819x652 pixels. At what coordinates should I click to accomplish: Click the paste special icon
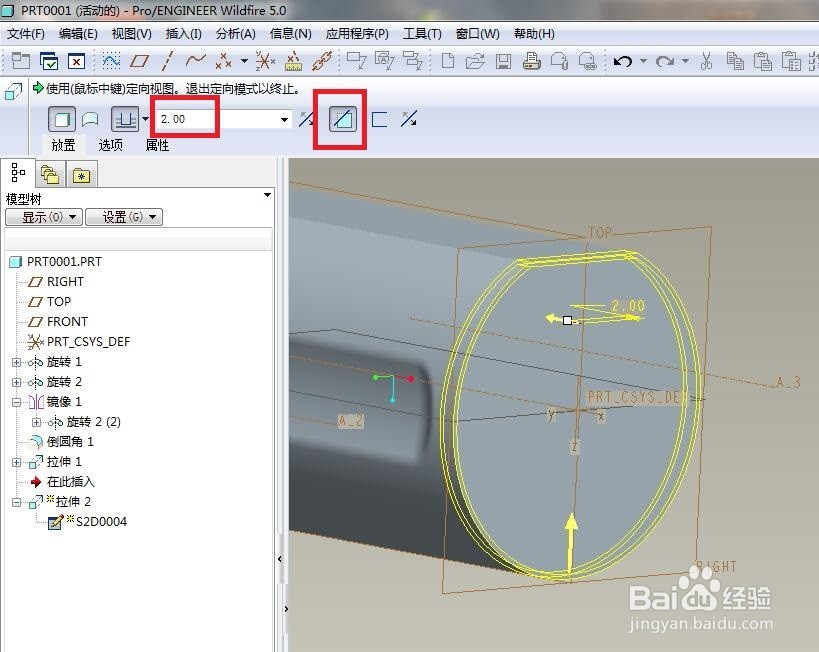click(791, 62)
